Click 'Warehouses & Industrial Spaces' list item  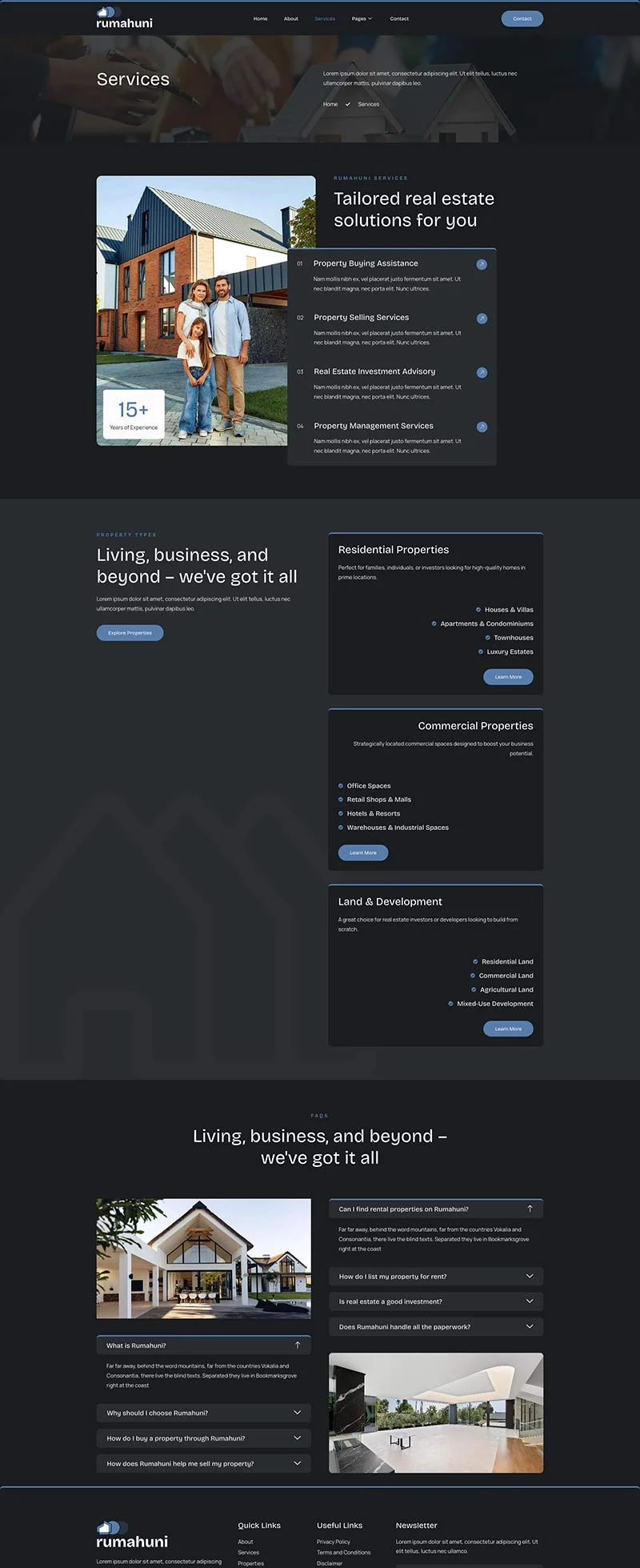[394, 828]
